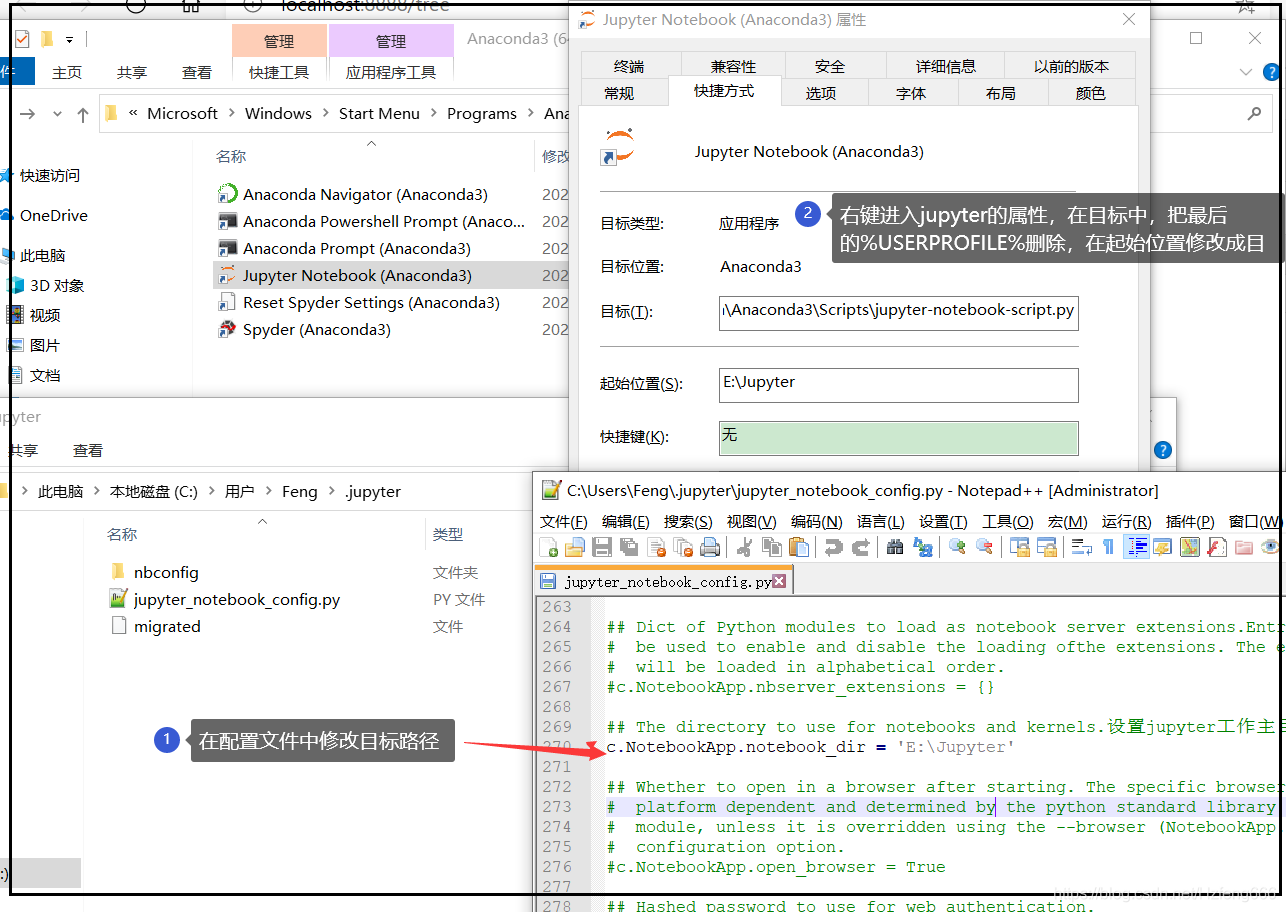Select jupyter_notebook_config.py in file list
Image resolution: width=1286 pixels, height=912 pixels.
(x=236, y=599)
